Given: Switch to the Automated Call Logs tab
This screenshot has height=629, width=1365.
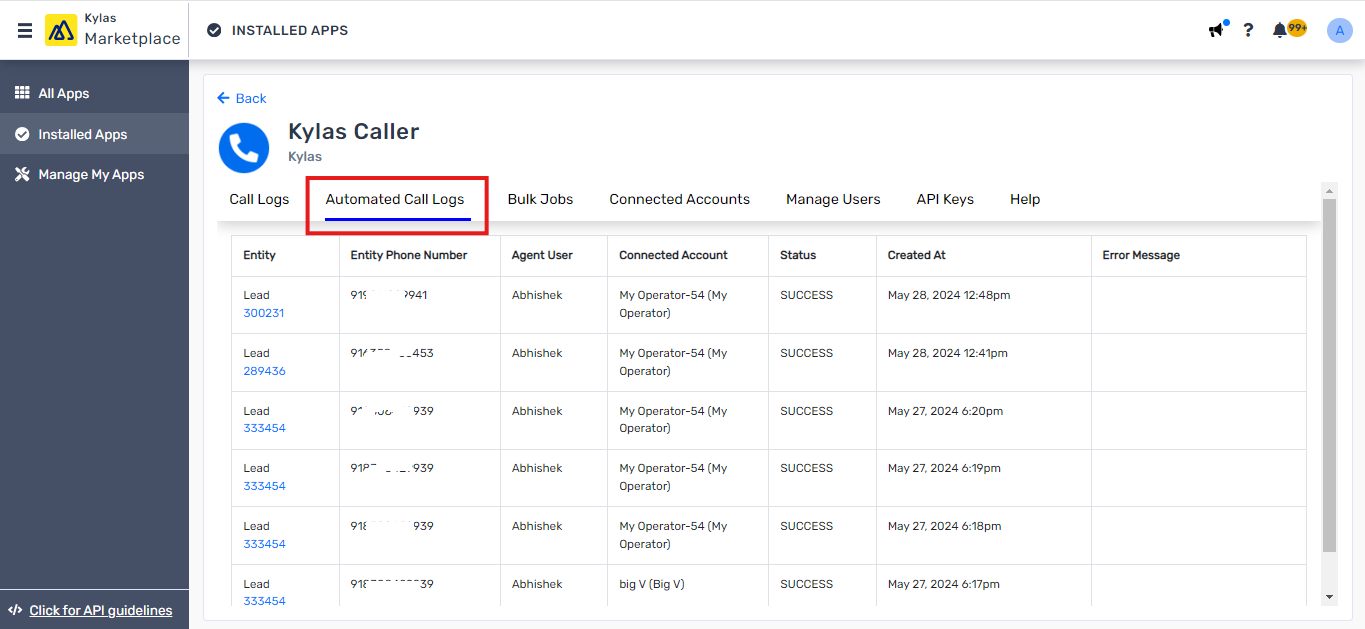Looking at the screenshot, I should coord(395,199).
